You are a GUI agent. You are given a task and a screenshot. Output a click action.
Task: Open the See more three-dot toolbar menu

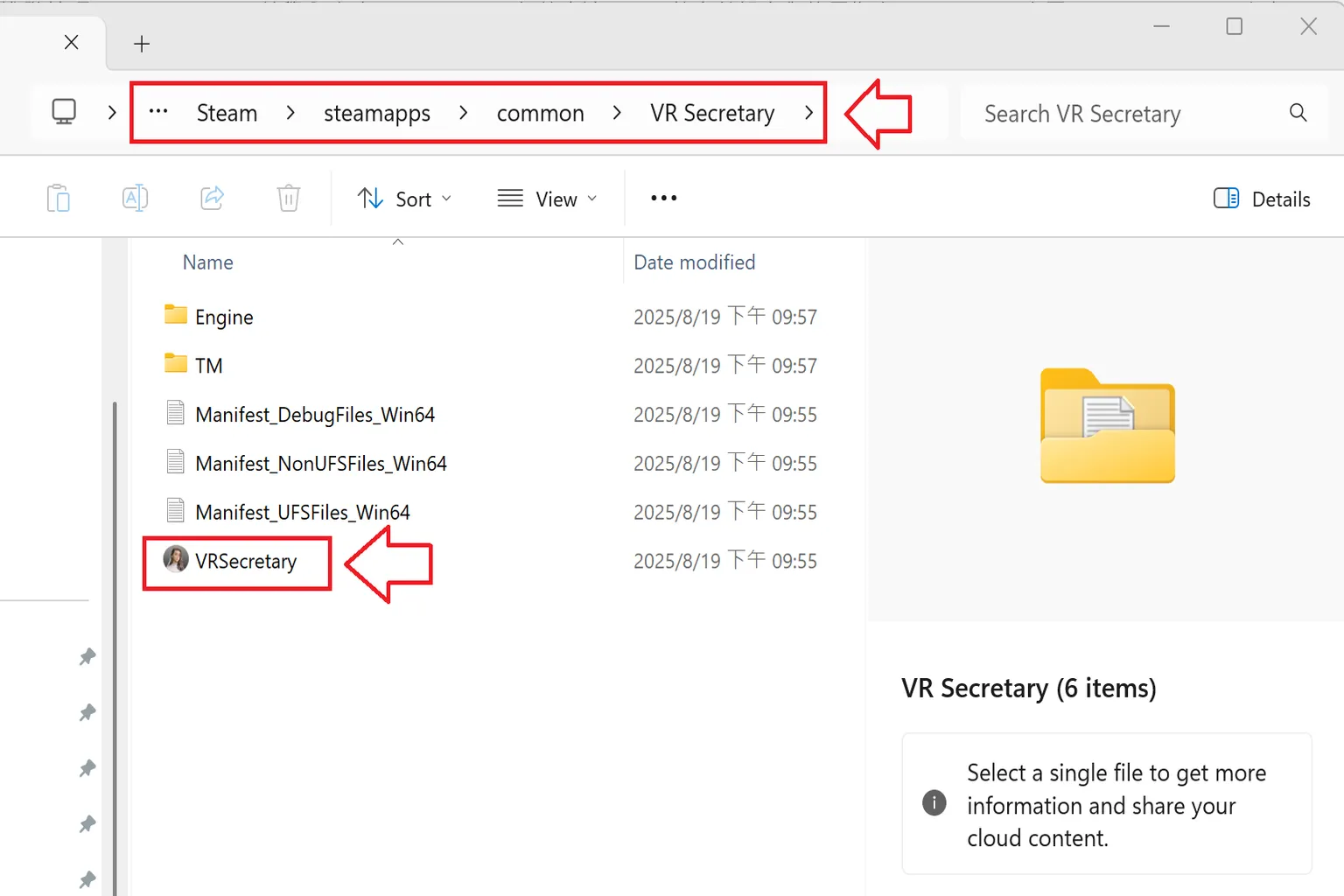click(664, 199)
